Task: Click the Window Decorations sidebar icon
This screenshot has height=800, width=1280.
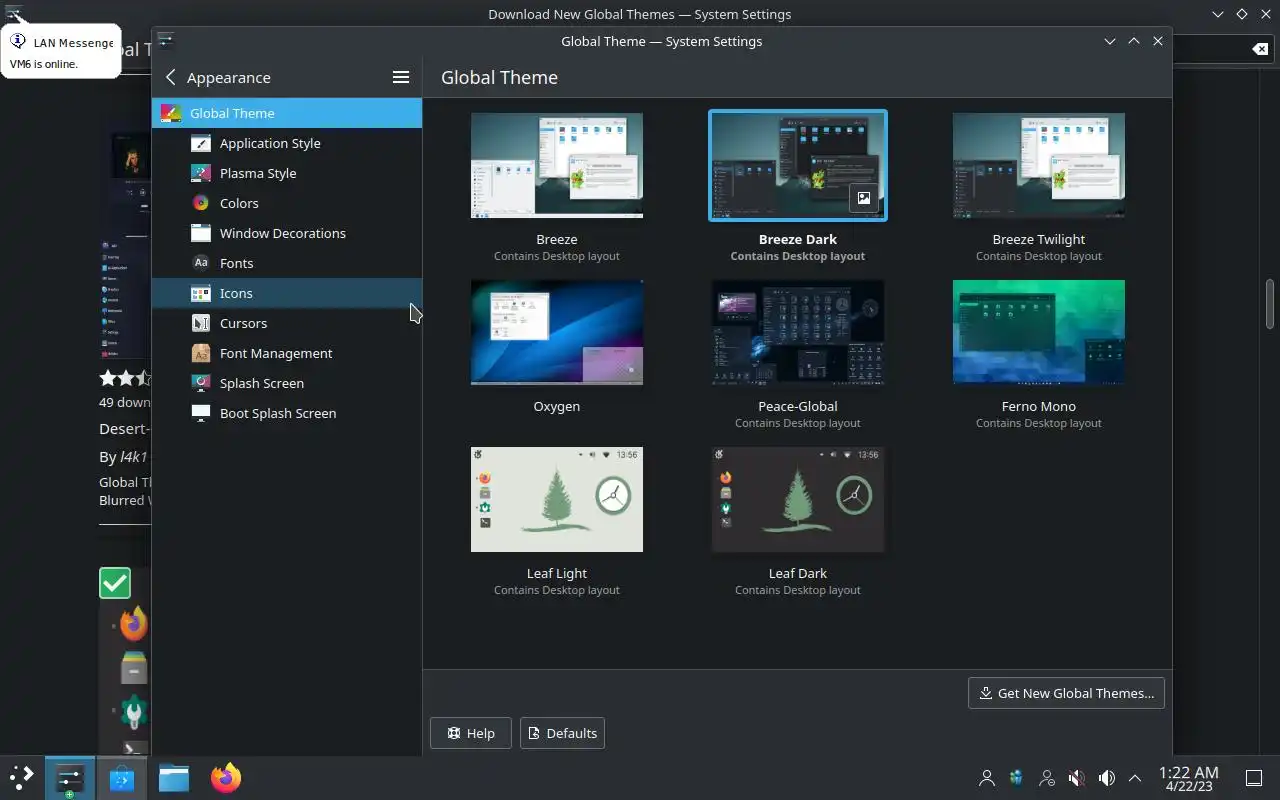Action: [x=201, y=233]
